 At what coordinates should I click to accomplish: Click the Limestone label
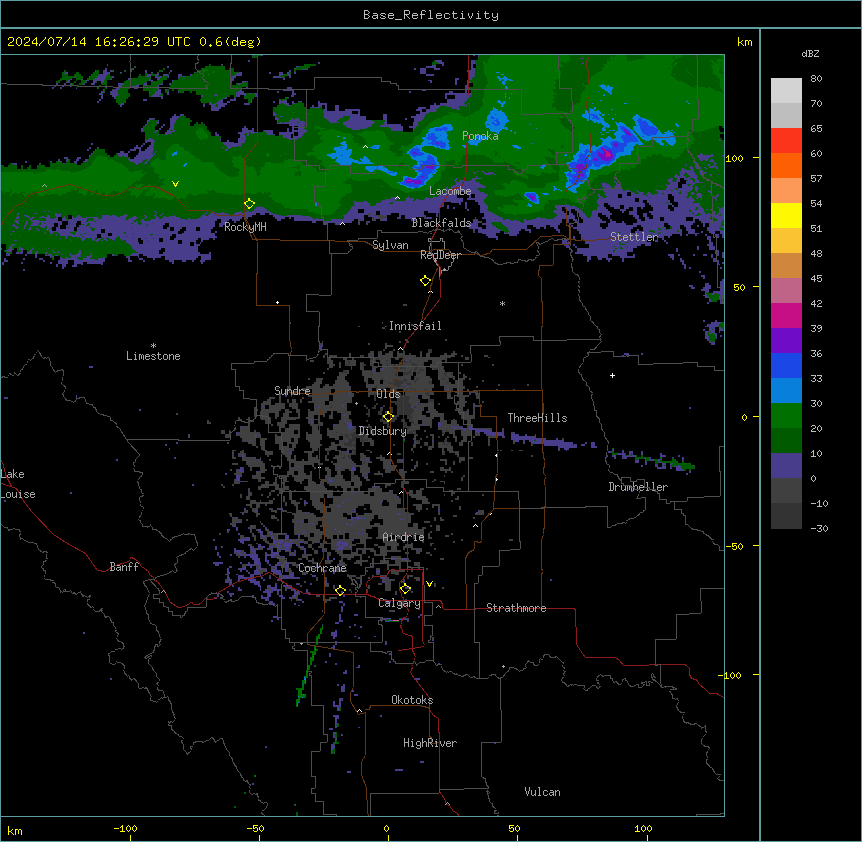(x=153, y=356)
